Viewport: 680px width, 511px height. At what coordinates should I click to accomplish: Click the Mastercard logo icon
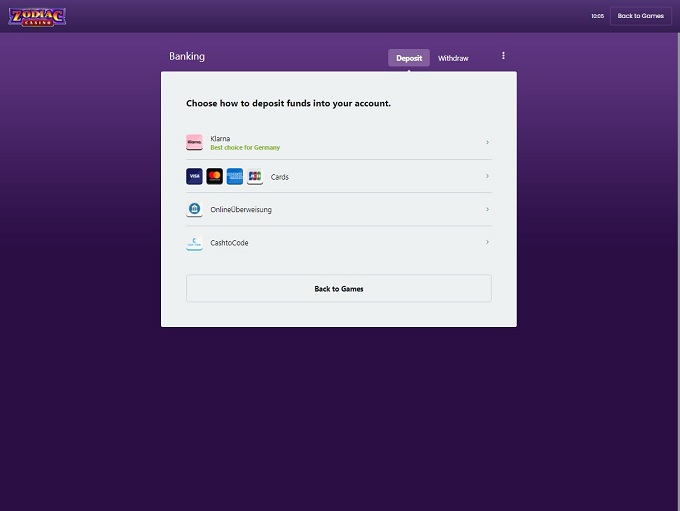point(214,177)
